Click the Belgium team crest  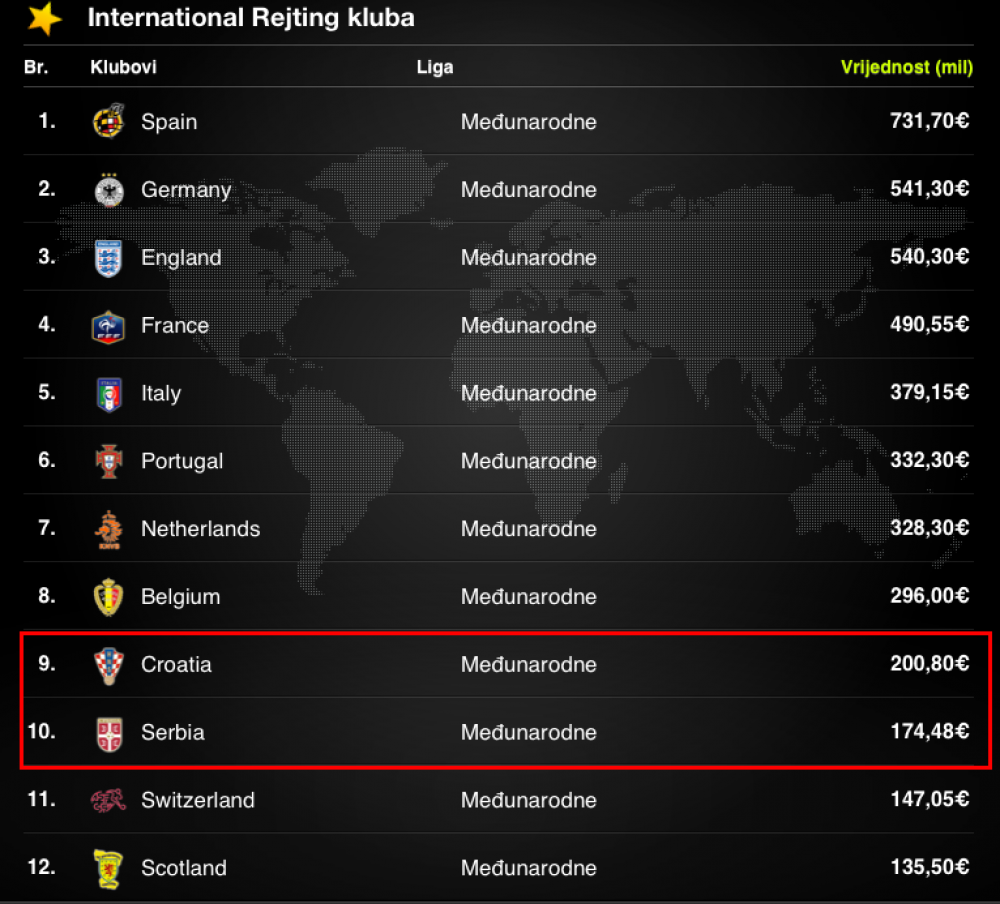(x=108, y=597)
